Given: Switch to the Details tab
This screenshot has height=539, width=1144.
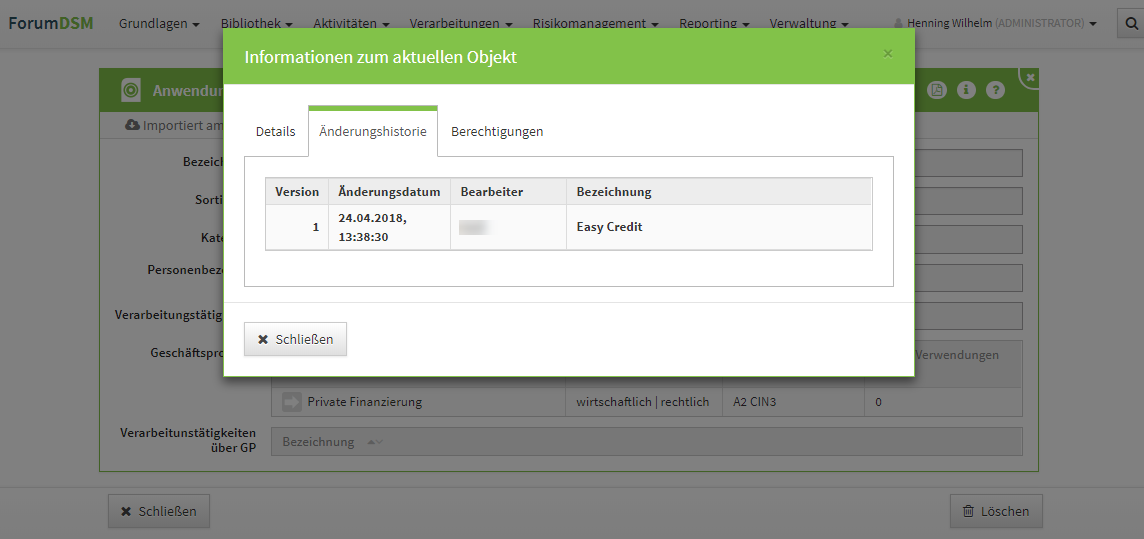Looking at the screenshot, I should [x=275, y=132].
